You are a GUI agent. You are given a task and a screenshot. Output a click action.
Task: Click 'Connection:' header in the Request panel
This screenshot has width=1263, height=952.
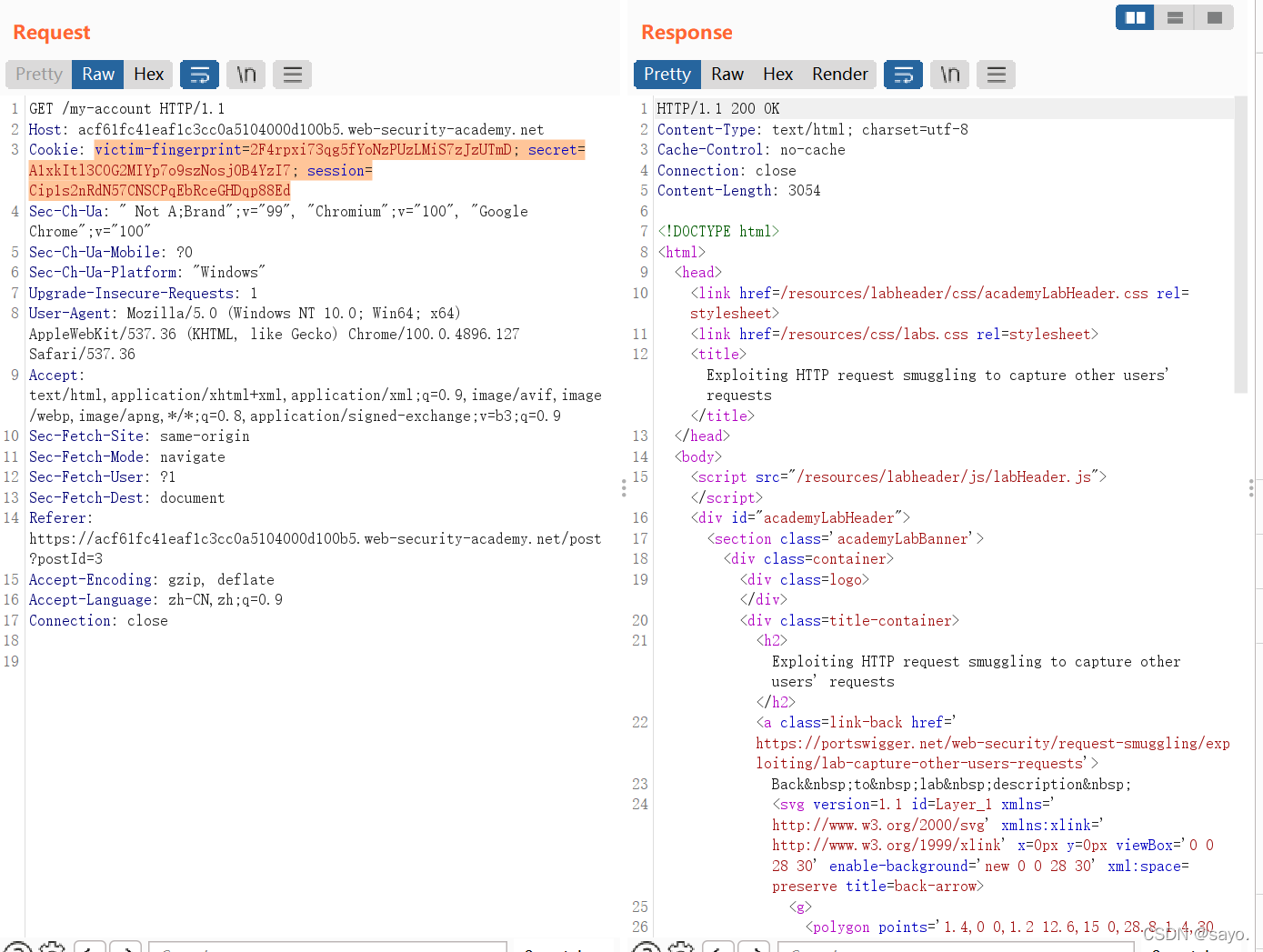pos(74,621)
